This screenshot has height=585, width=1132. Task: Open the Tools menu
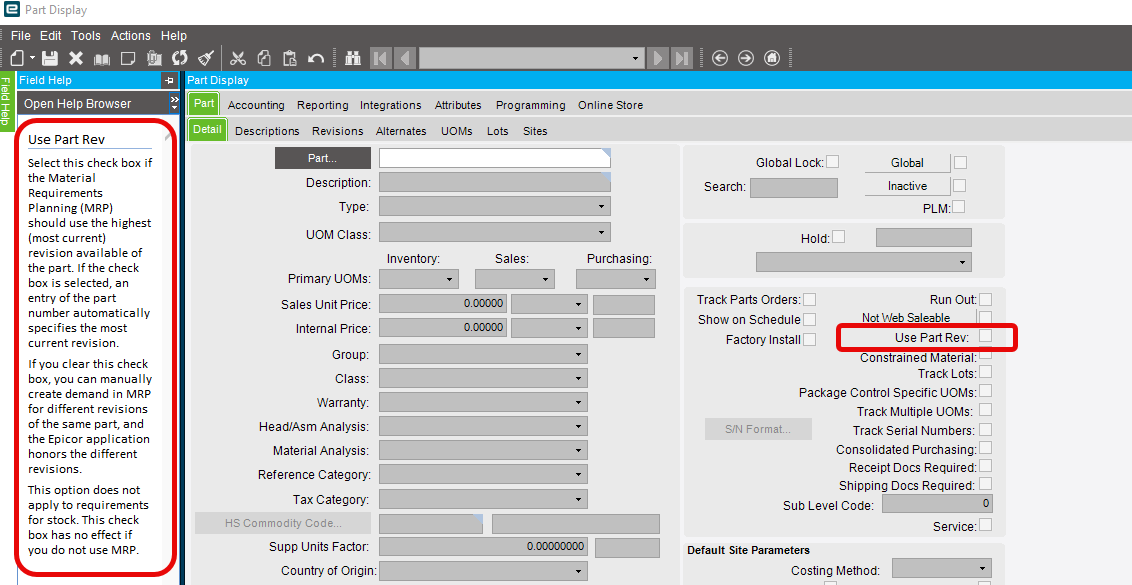coord(85,35)
